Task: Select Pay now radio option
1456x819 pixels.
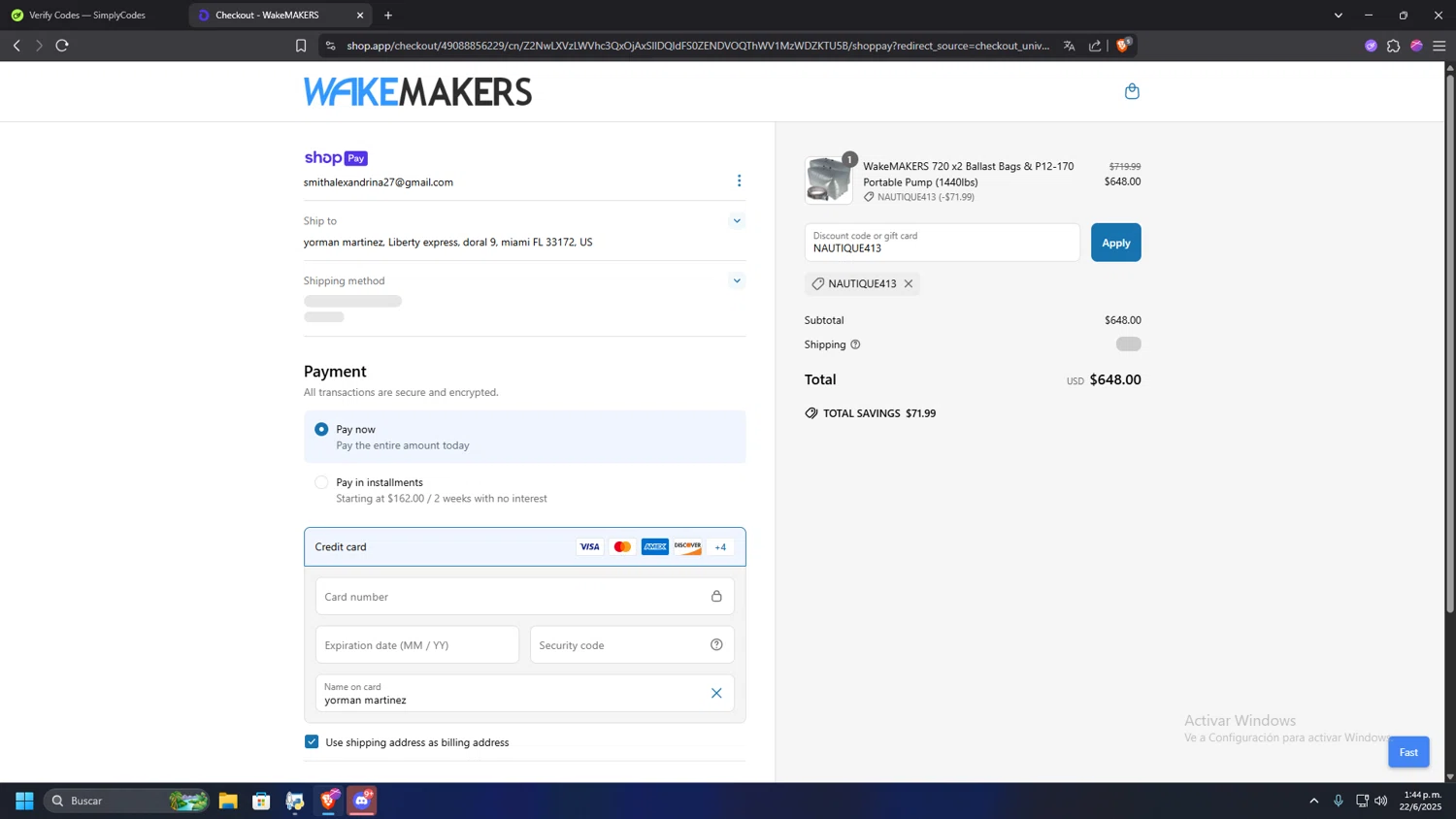Action: (321, 429)
